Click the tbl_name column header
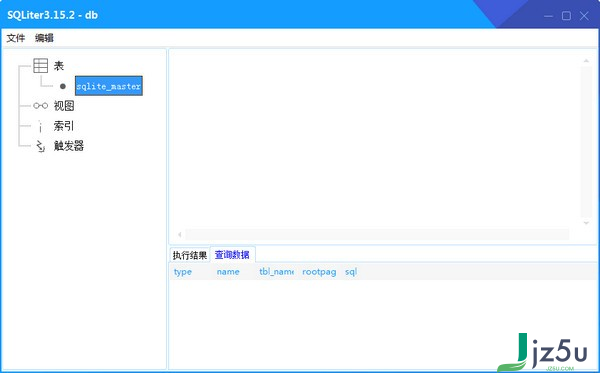Screen dimensions: 600x373 277,272
